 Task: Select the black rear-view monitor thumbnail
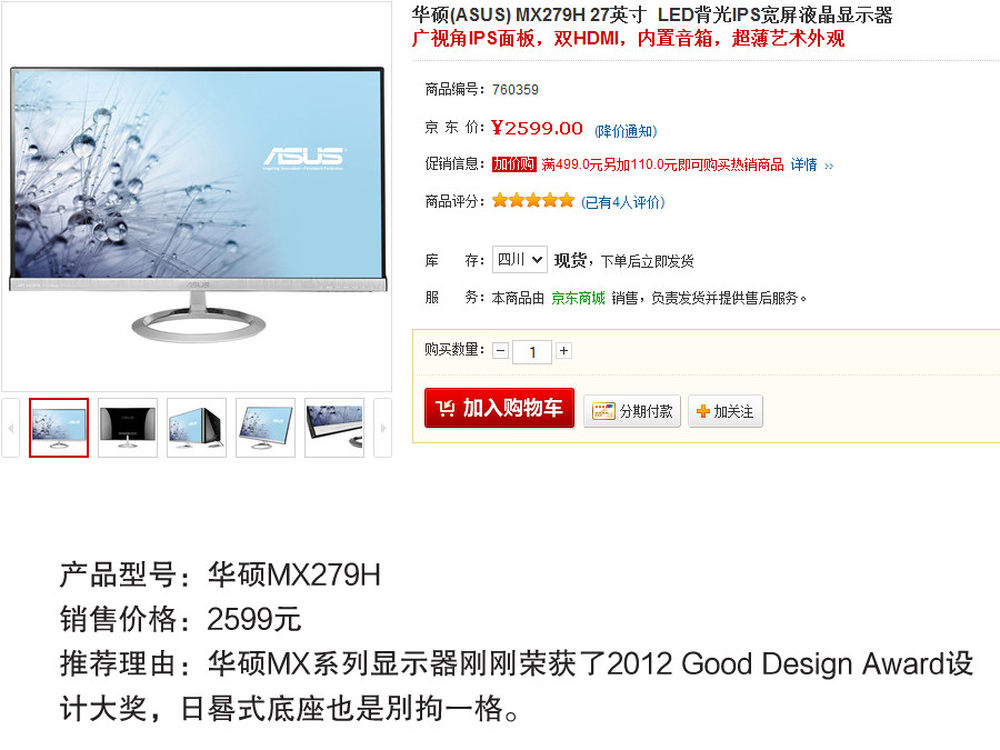128,427
